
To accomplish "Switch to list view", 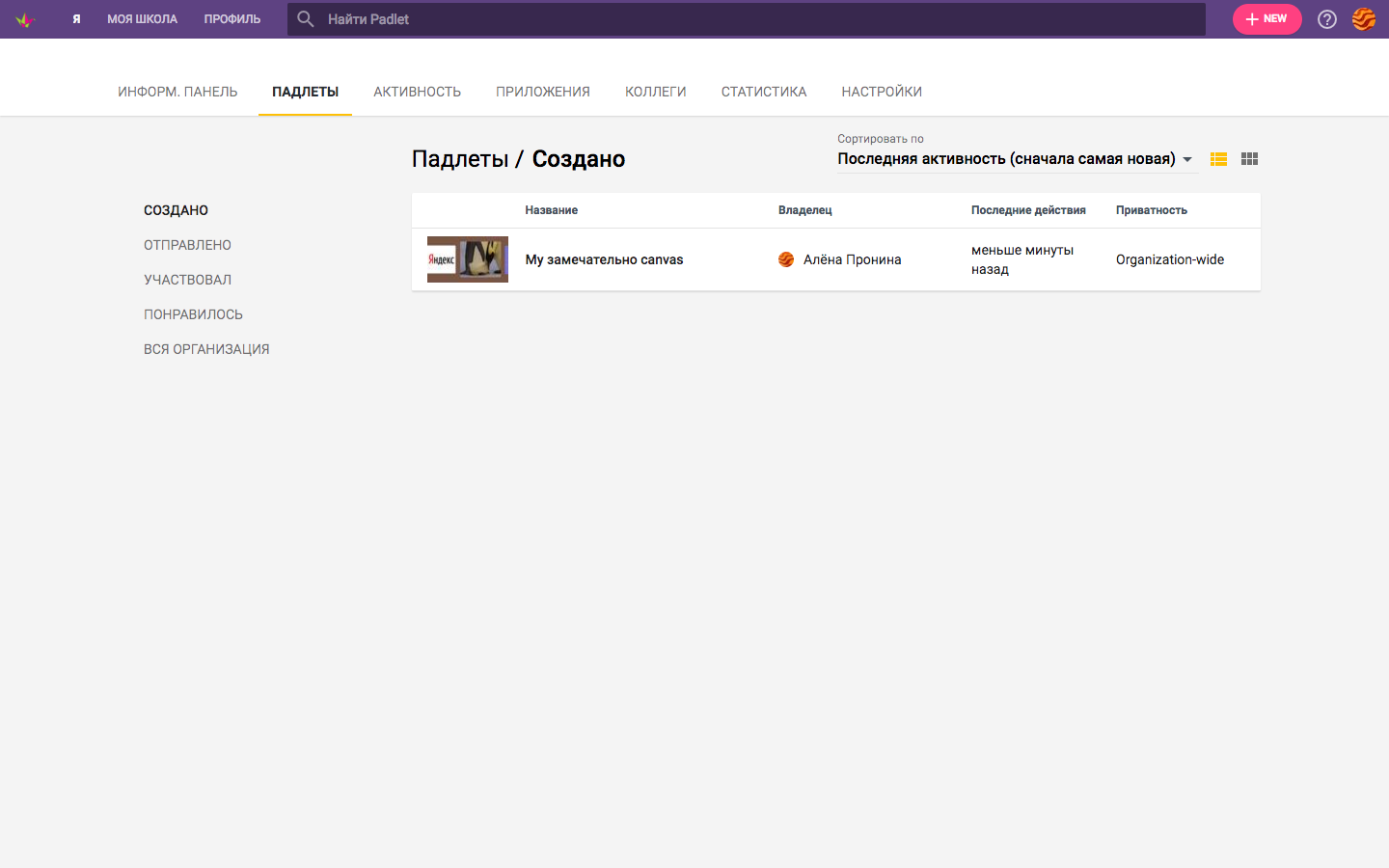I will [1218, 158].
